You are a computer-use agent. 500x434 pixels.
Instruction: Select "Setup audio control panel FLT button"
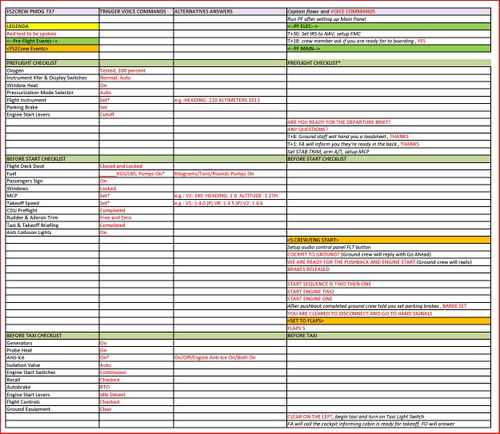(388, 247)
